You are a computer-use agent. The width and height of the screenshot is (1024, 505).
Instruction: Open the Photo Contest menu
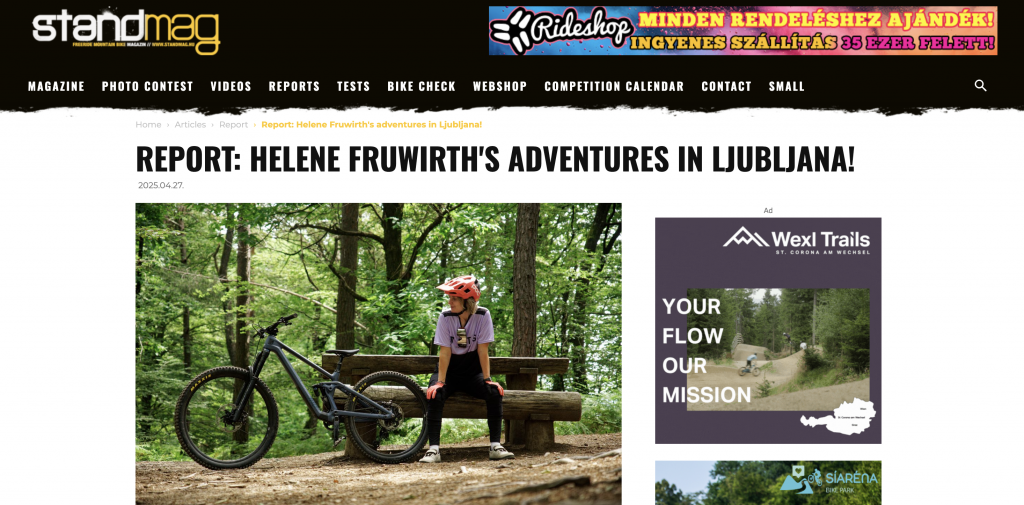pos(148,86)
